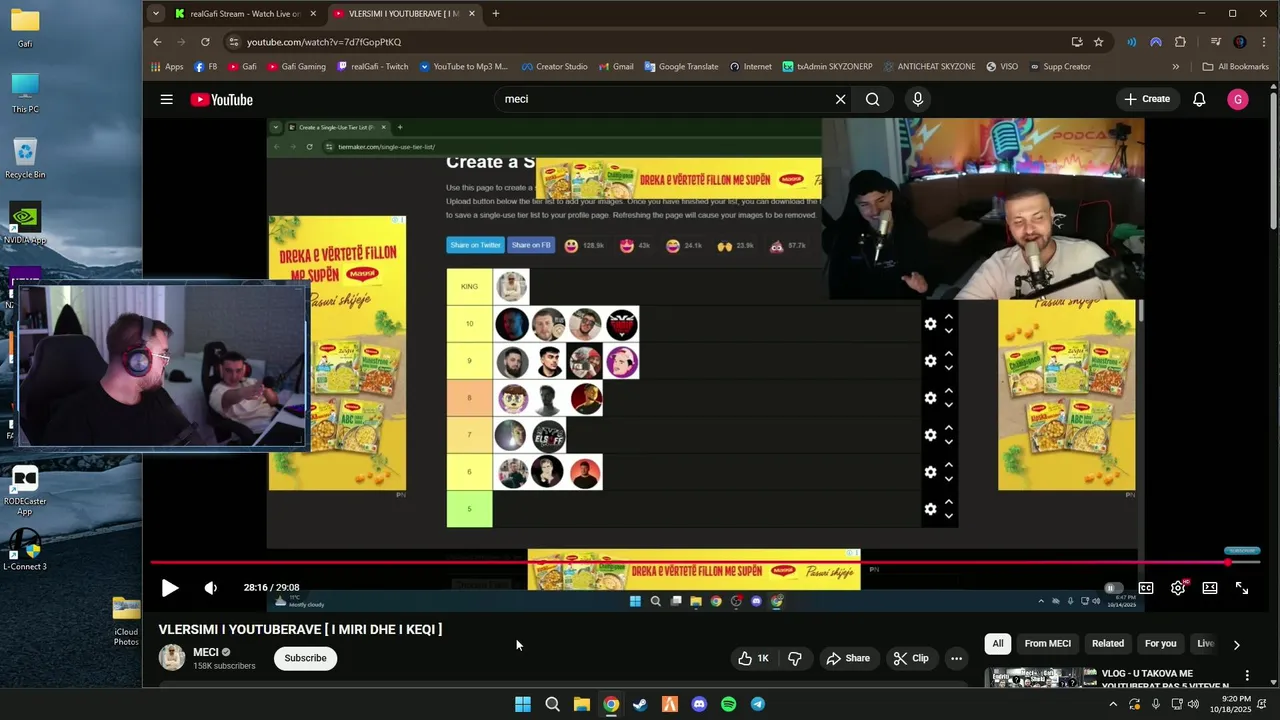Show more filter chips with right arrow
The image size is (1280, 720).
pos(1236,645)
